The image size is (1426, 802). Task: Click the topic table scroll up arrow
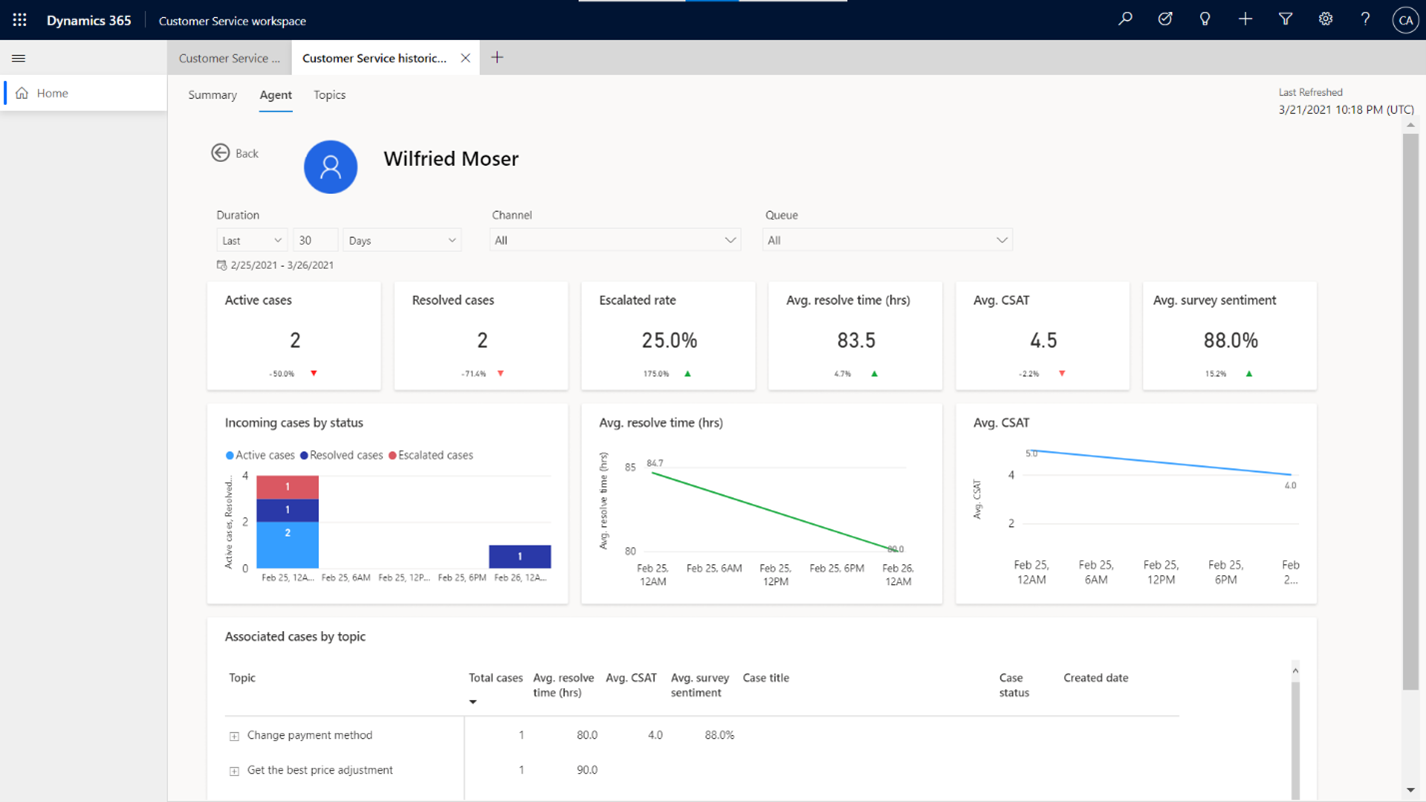pos(1295,670)
